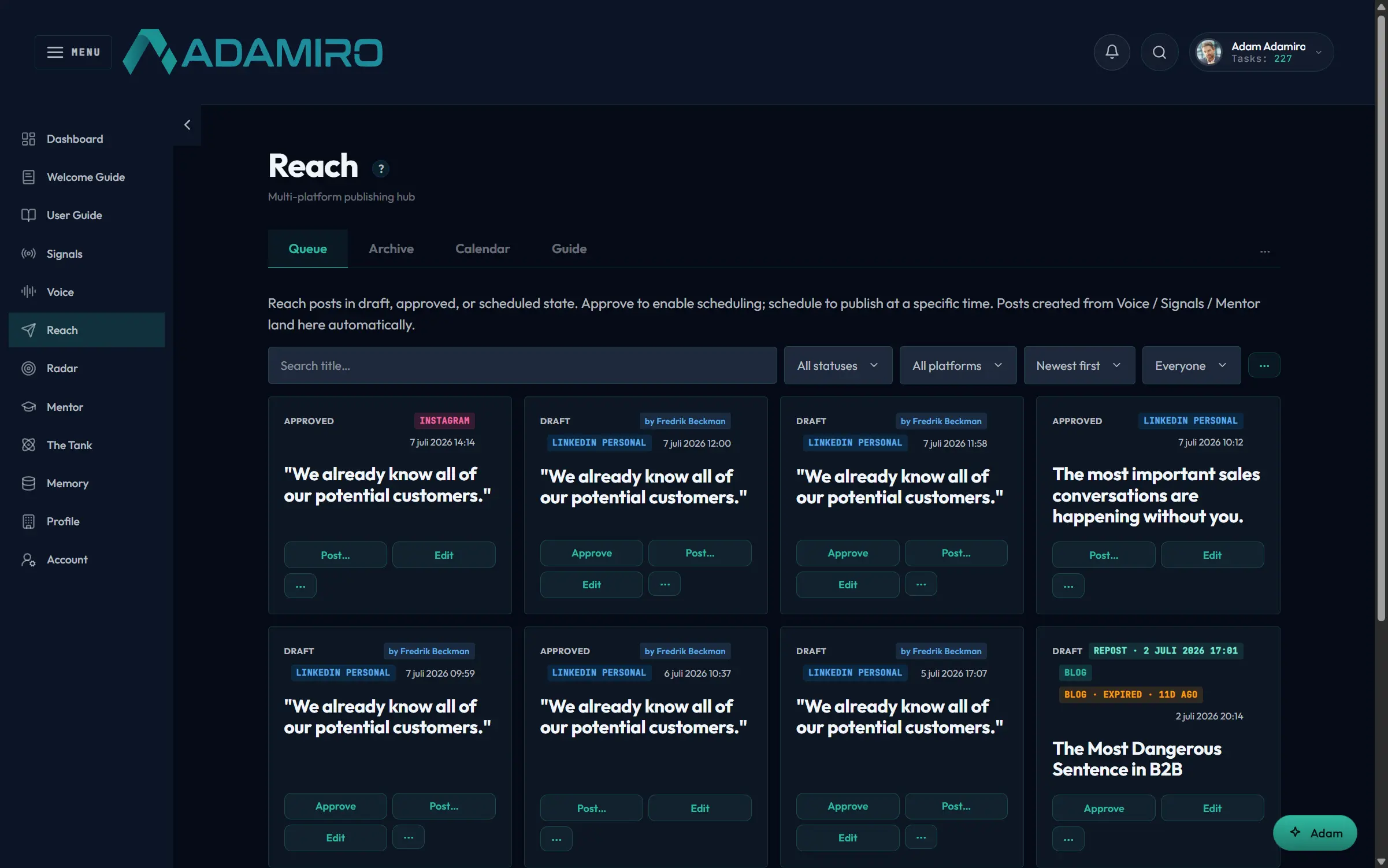
Task: Open the Newest first sort dropdown
Action: coord(1079,365)
